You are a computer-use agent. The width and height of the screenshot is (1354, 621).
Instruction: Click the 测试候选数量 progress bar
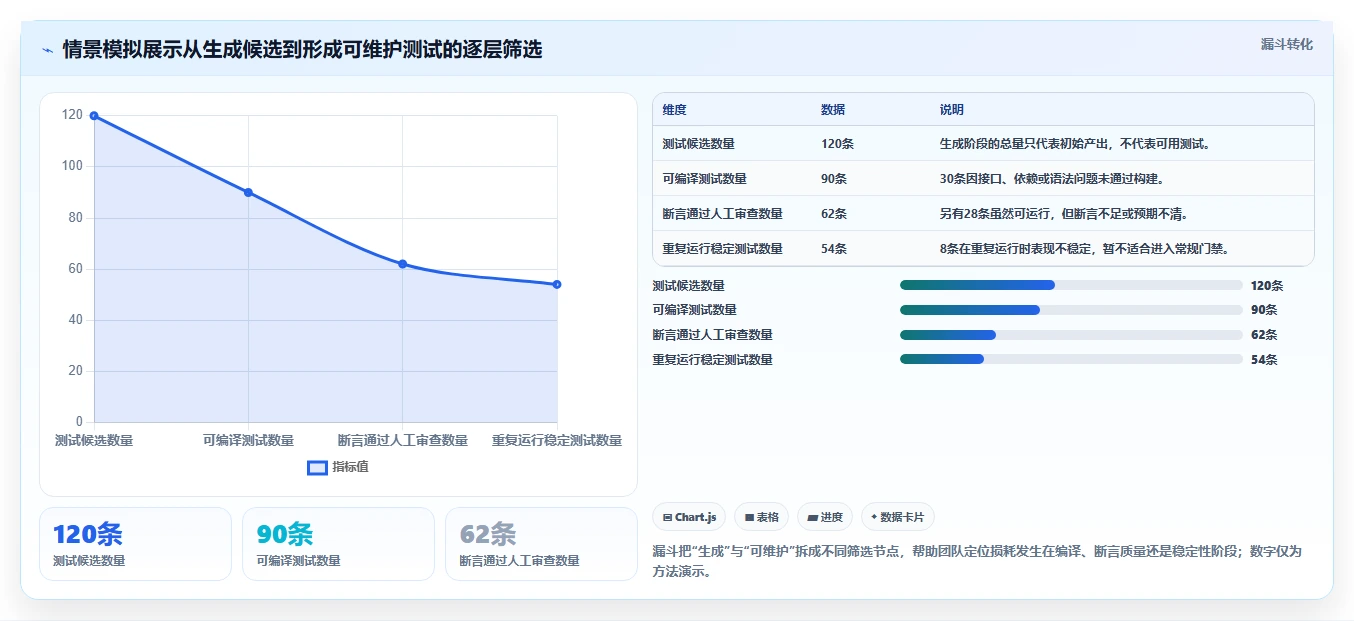(x=1071, y=285)
